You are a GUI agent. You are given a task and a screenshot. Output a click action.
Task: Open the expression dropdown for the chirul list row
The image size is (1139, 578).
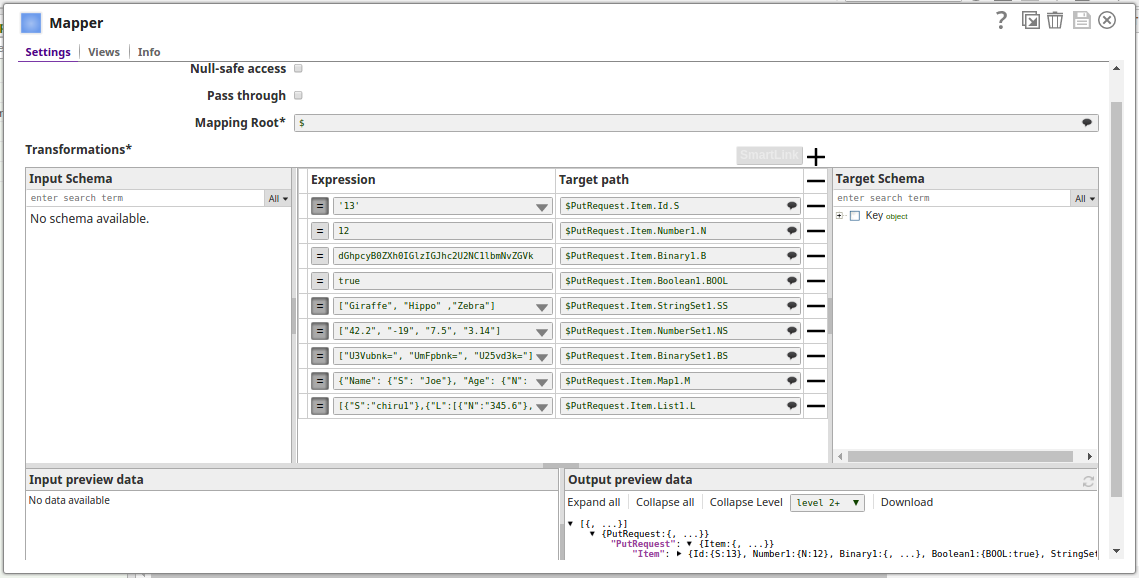pyautogui.click(x=542, y=407)
